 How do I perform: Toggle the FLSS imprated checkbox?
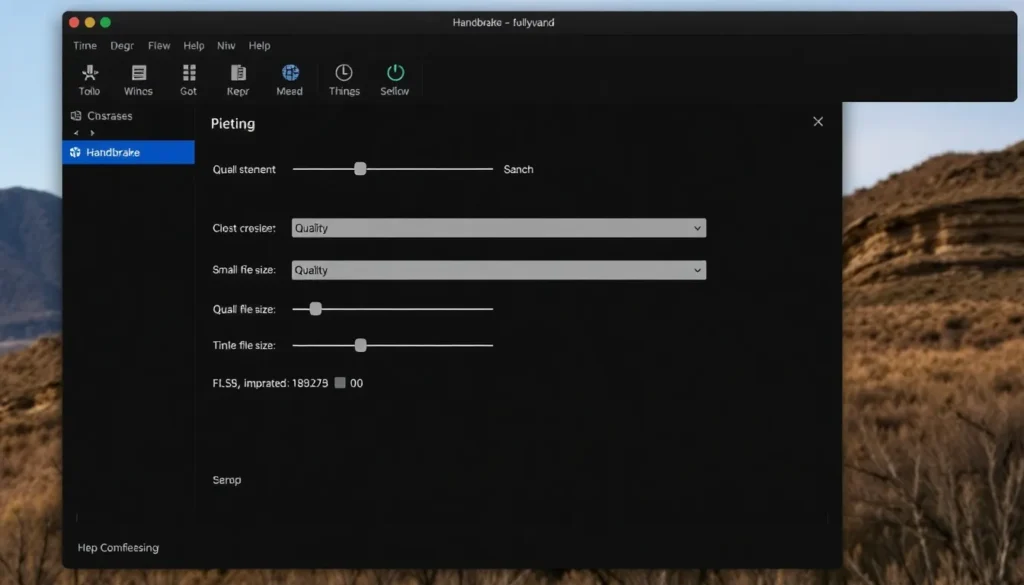[x=340, y=383]
